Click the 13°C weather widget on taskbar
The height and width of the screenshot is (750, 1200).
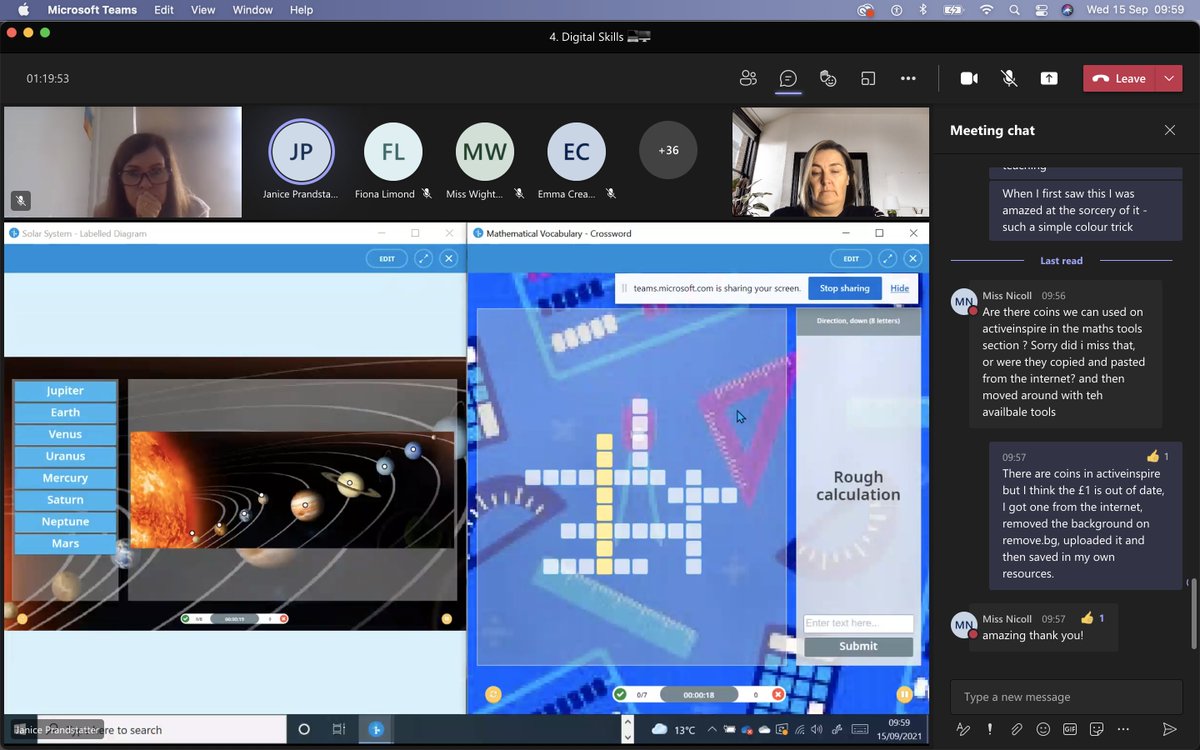coord(673,729)
